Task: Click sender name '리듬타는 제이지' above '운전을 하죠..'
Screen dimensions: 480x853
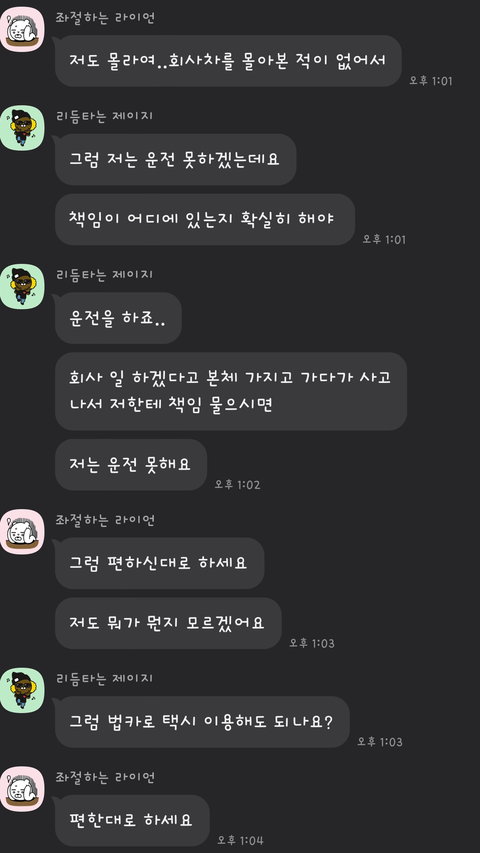Action: pyautogui.click(x=104, y=275)
